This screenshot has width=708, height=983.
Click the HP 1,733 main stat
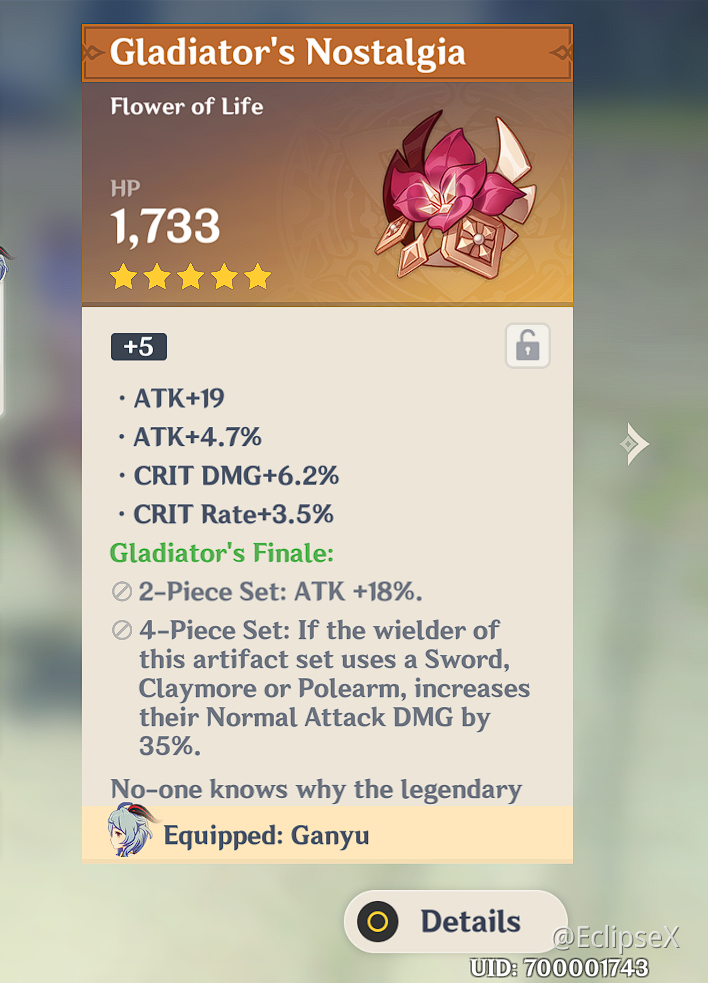pos(166,214)
